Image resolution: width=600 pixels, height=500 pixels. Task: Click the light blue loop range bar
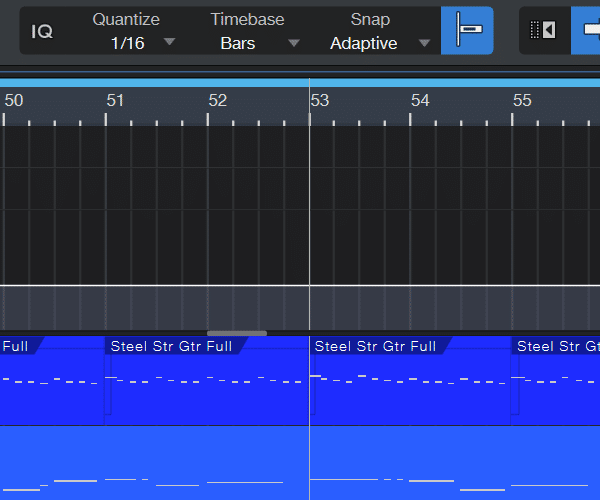pyautogui.click(x=300, y=83)
